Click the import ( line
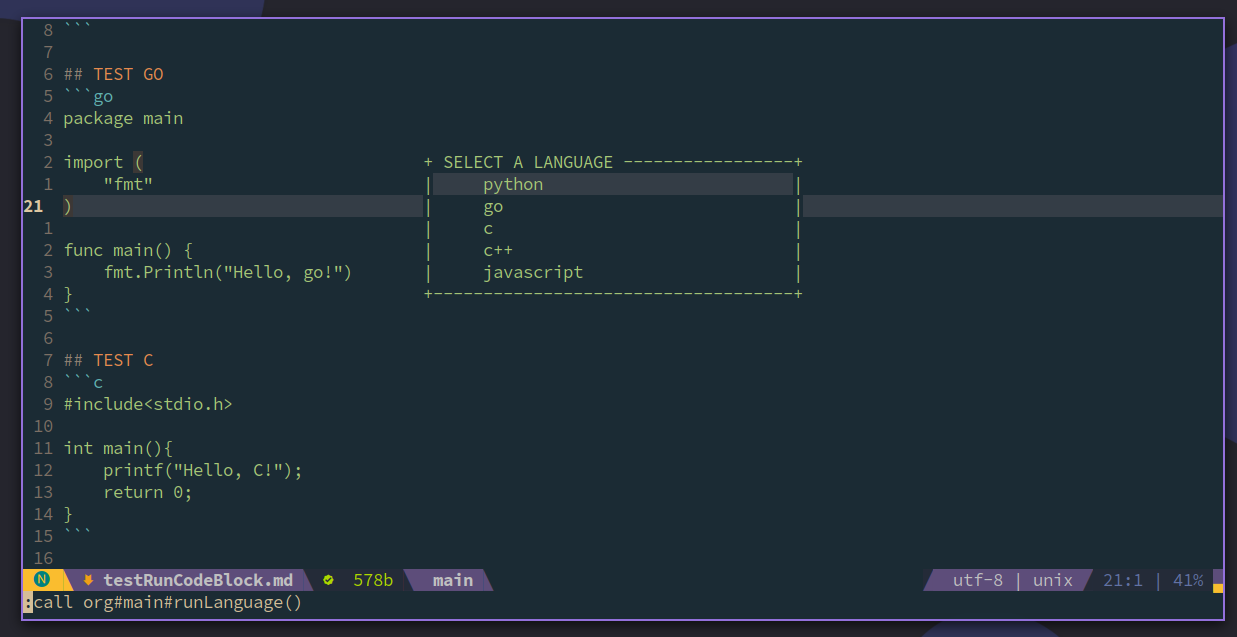This screenshot has height=637, width=1237. pyautogui.click(x=103, y=162)
